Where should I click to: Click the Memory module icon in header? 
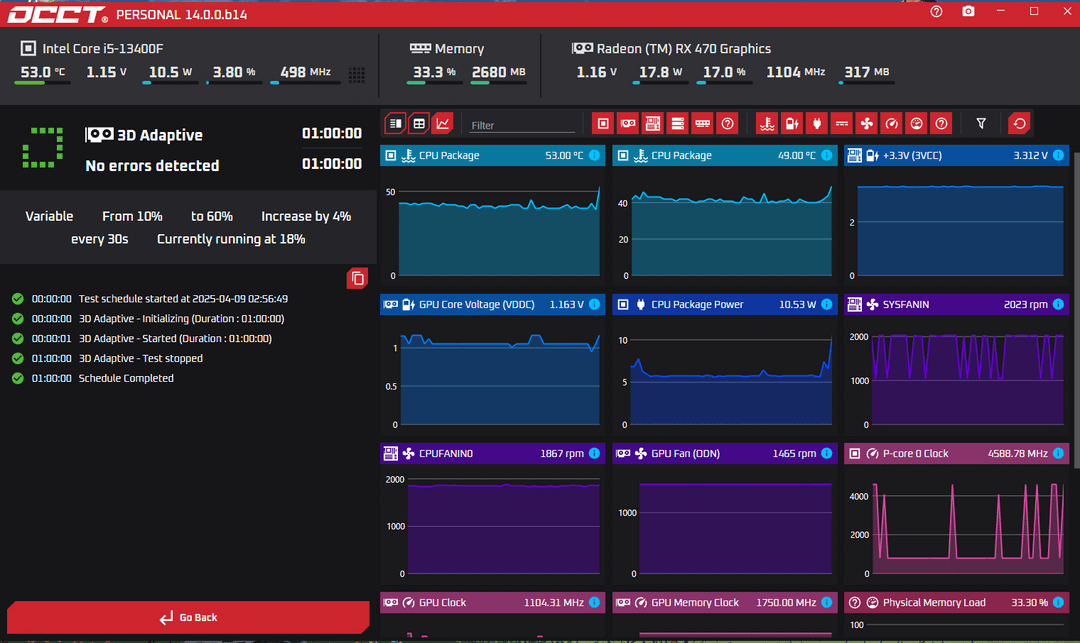point(419,48)
